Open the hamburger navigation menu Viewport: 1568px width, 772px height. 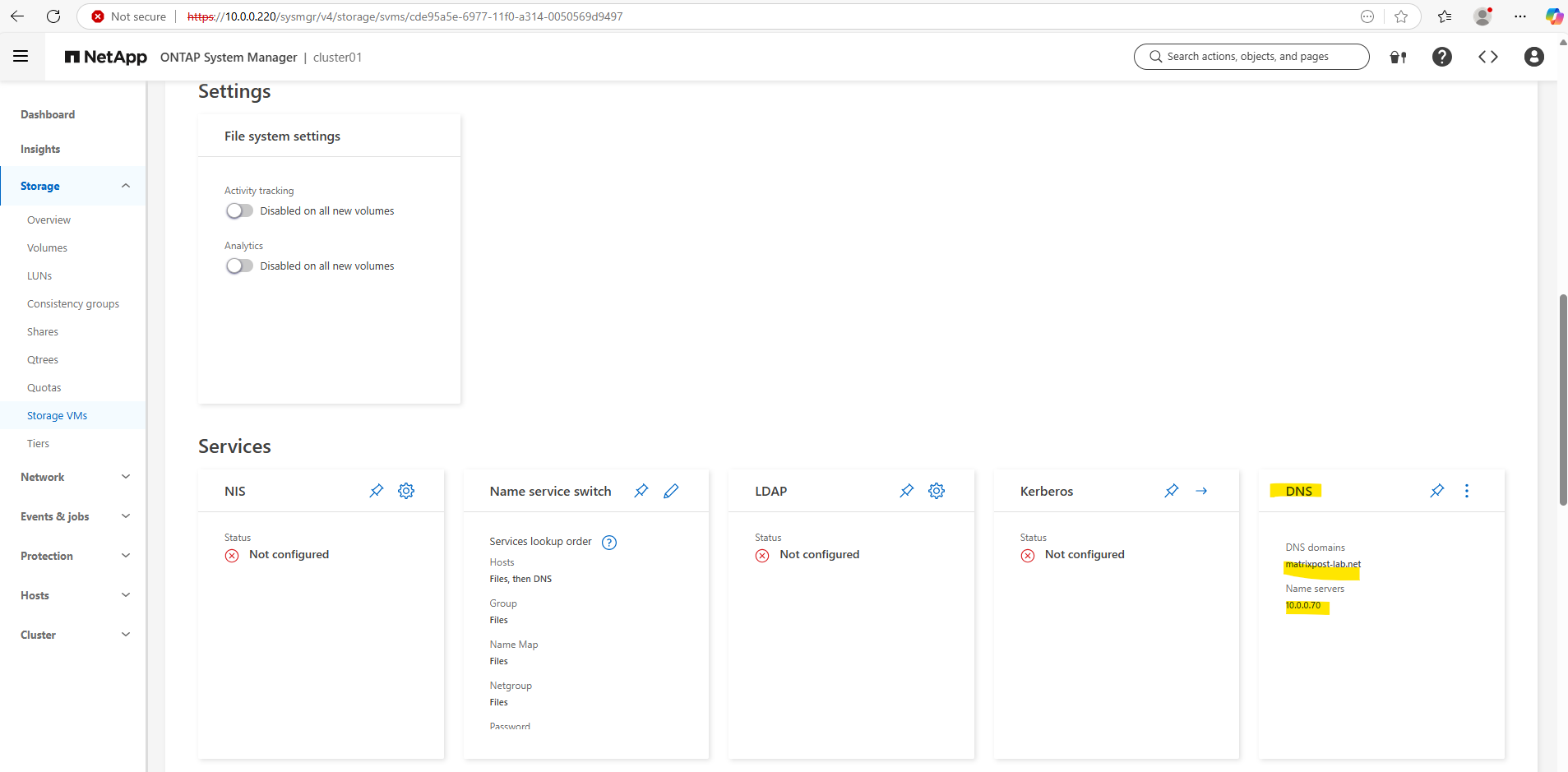[x=21, y=56]
